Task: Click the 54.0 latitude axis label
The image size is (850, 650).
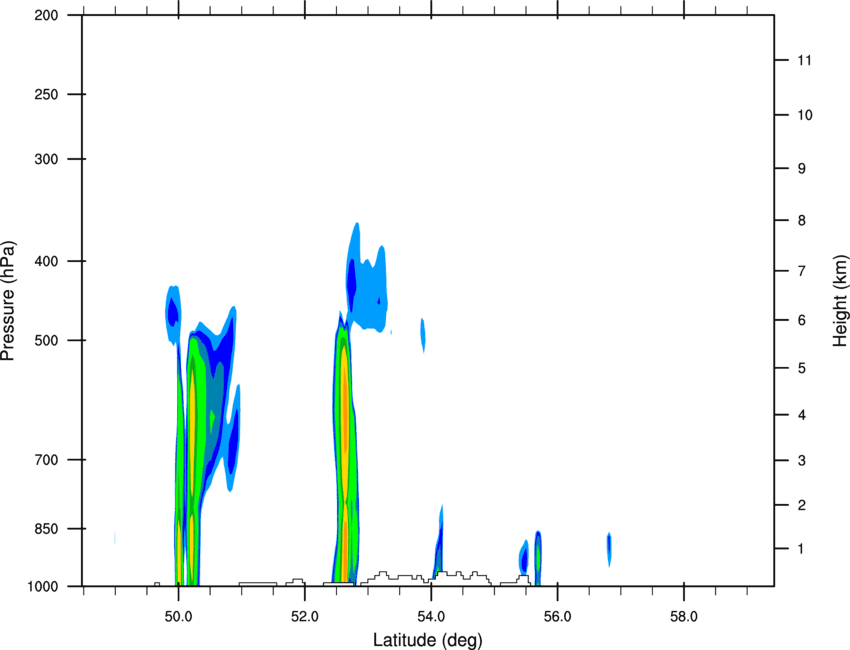Action: click(431, 617)
